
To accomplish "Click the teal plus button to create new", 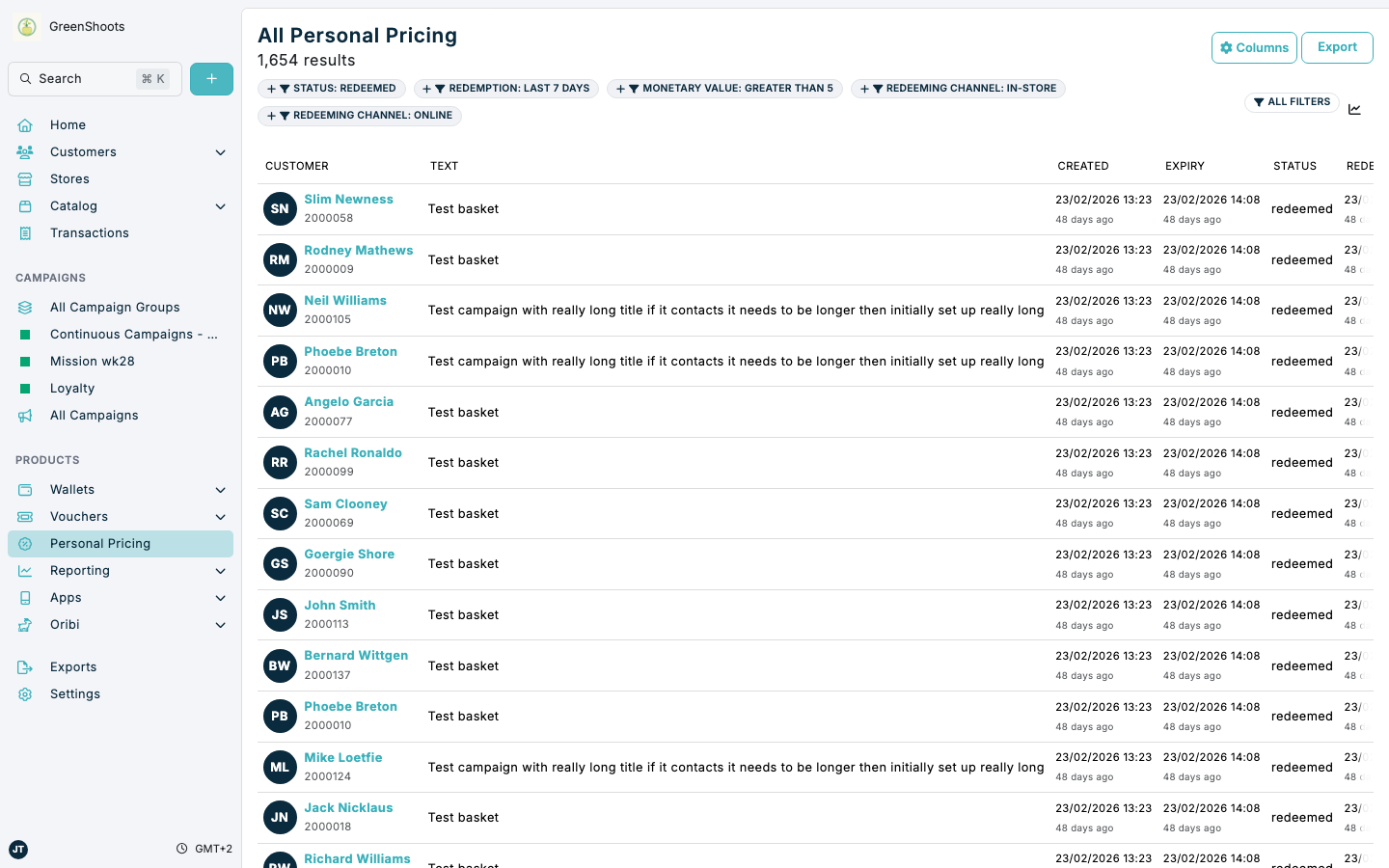I will click(211, 78).
